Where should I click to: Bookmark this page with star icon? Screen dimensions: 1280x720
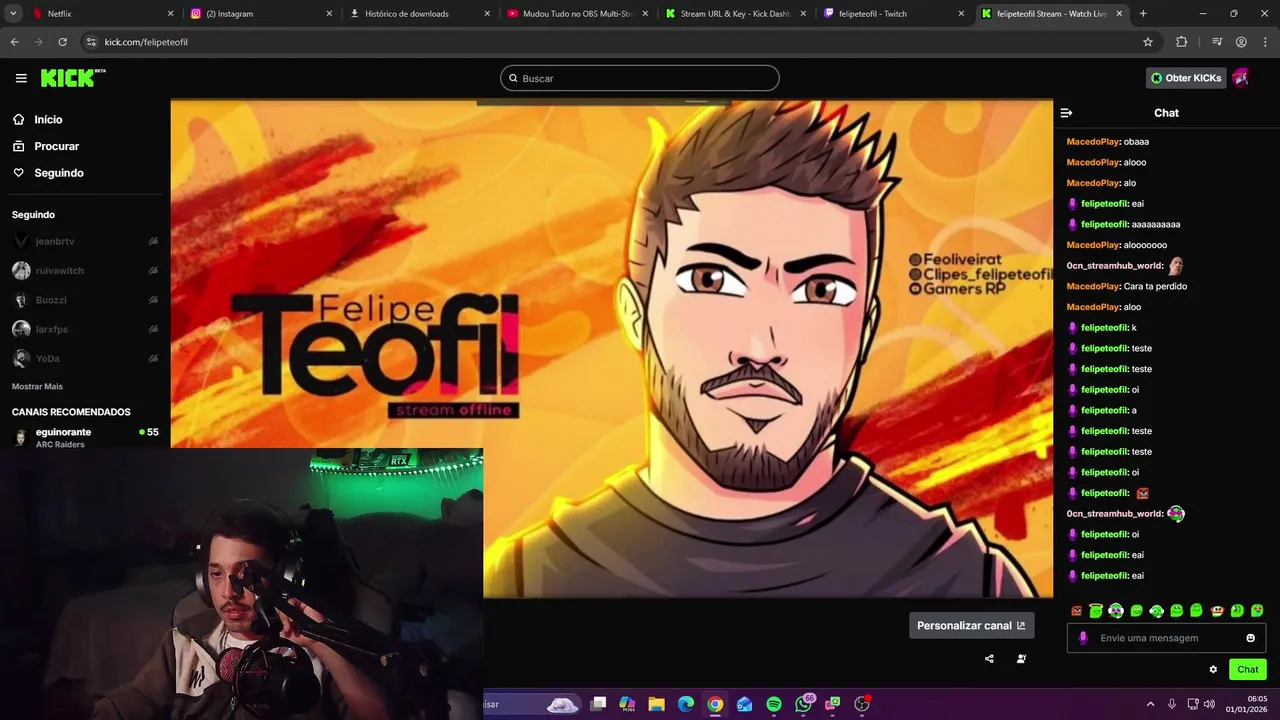1148,42
